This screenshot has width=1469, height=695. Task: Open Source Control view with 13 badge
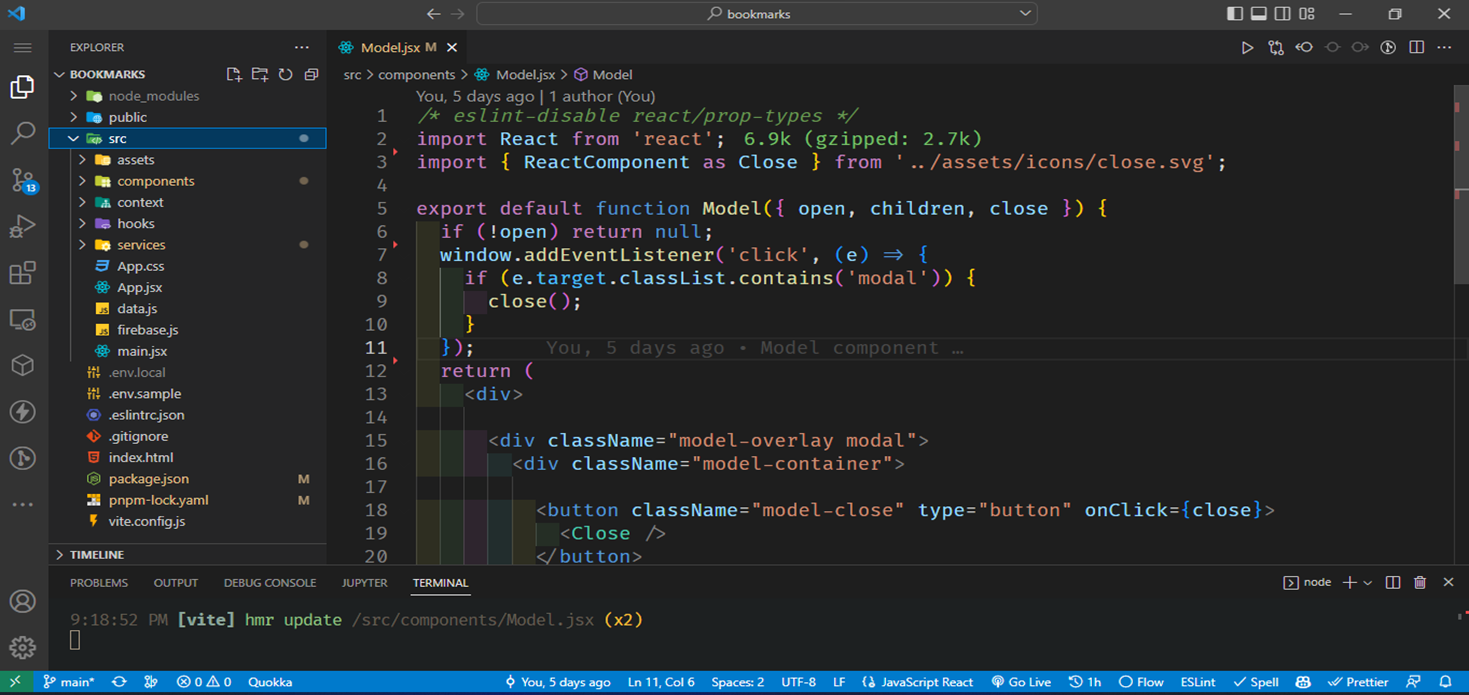pyautogui.click(x=22, y=180)
